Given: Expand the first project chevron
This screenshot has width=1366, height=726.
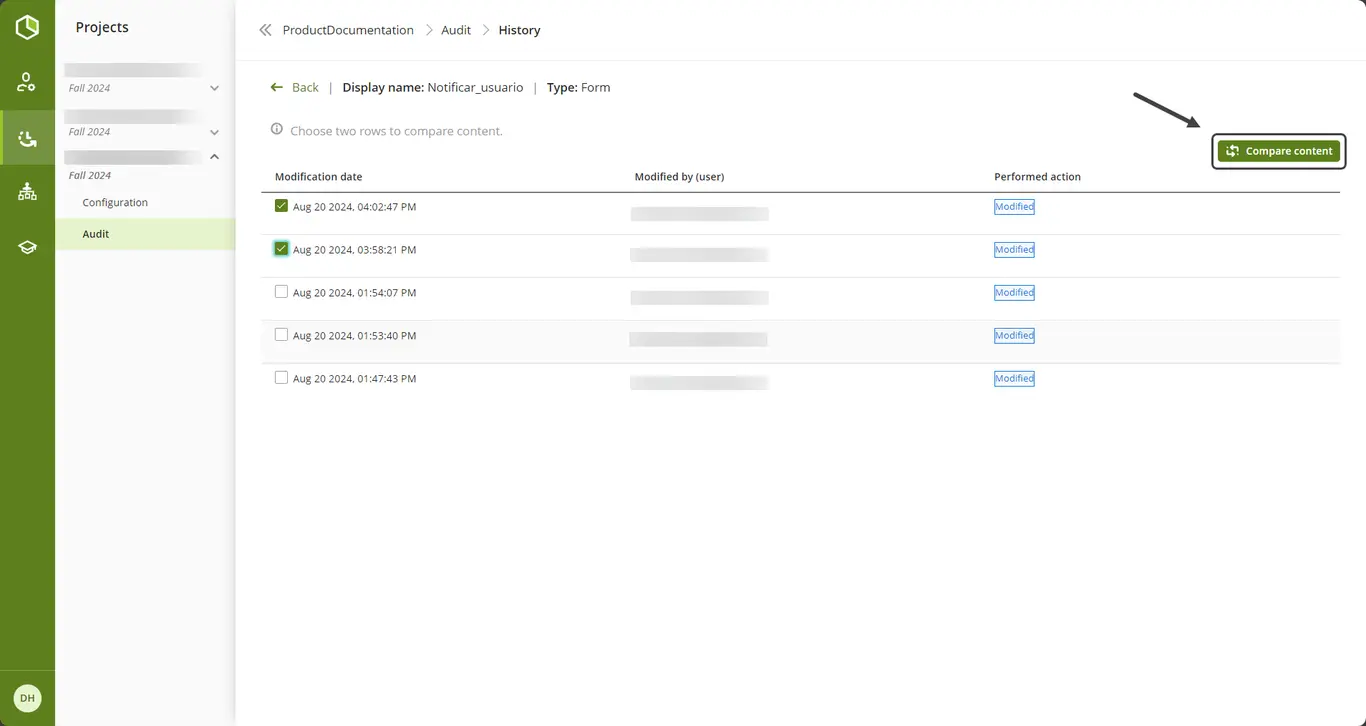Looking at the screenshot, I should tap(214, 88).
